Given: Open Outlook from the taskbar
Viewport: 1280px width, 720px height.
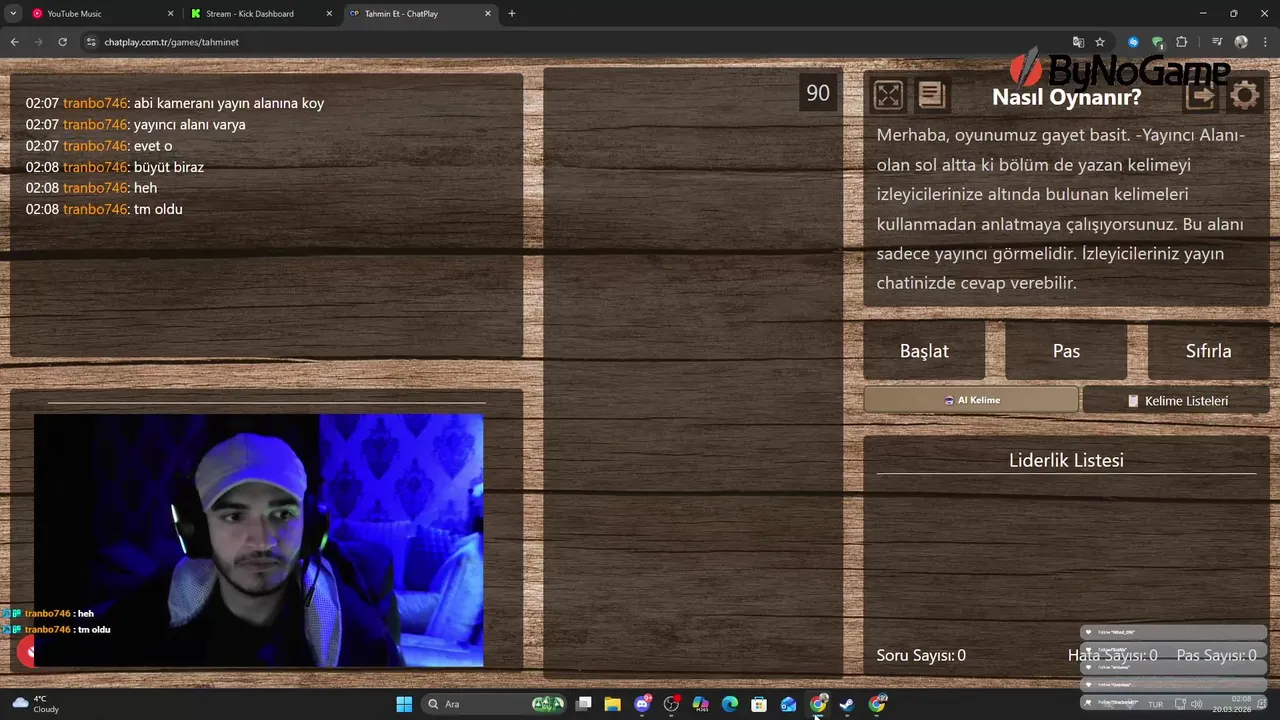Looking at the screenshot, I should click(x=788, y=704).
